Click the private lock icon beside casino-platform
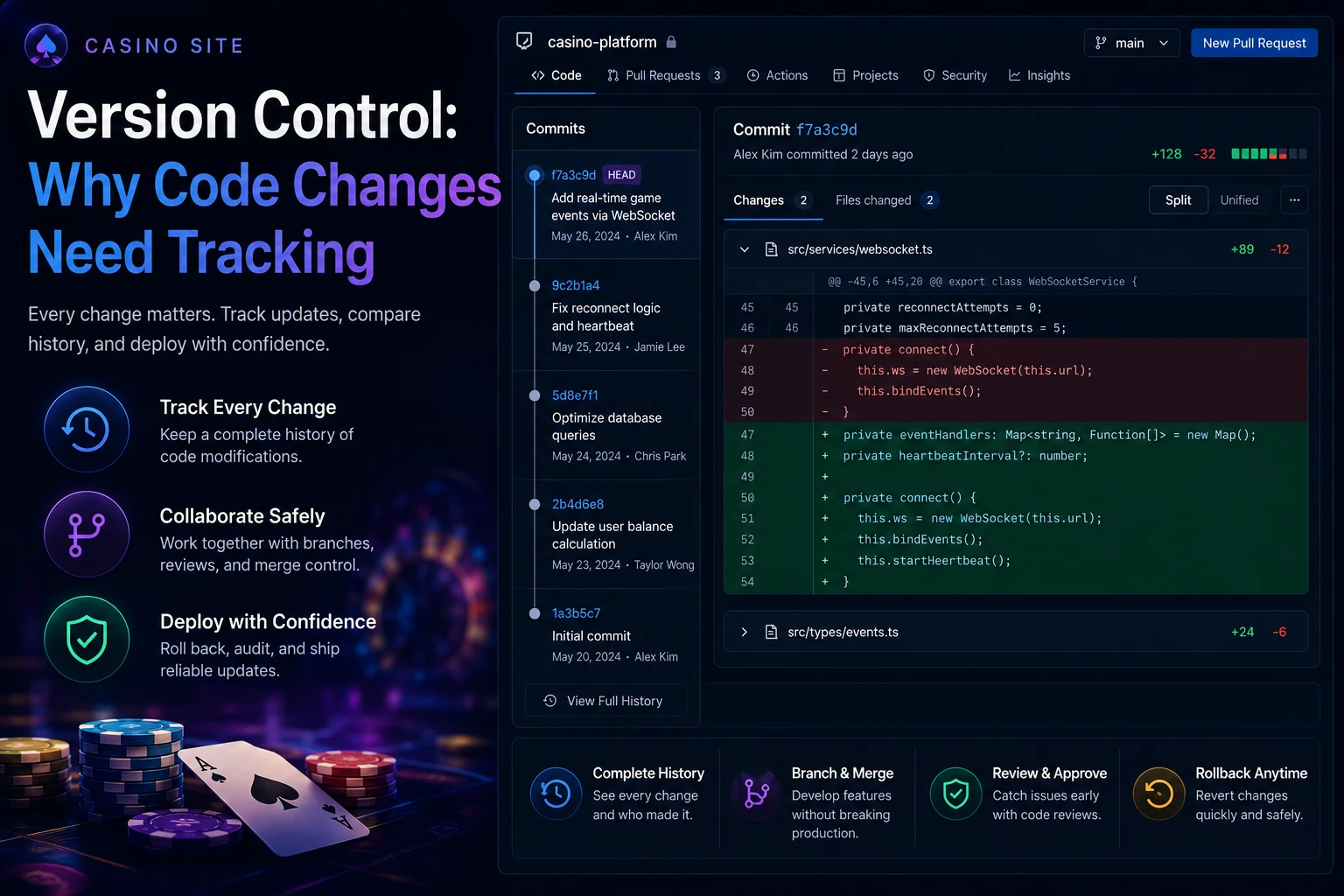 pyautogui.click(x=671, y=42)
